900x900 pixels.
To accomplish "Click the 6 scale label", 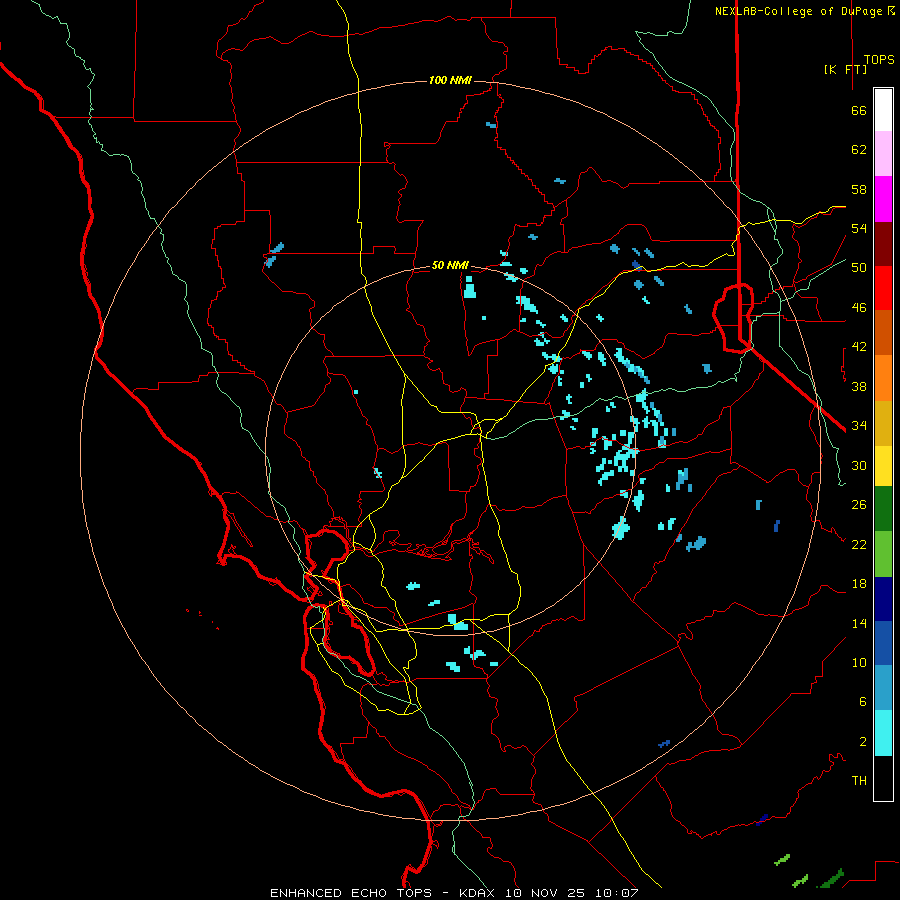I will tap(862, 702).
